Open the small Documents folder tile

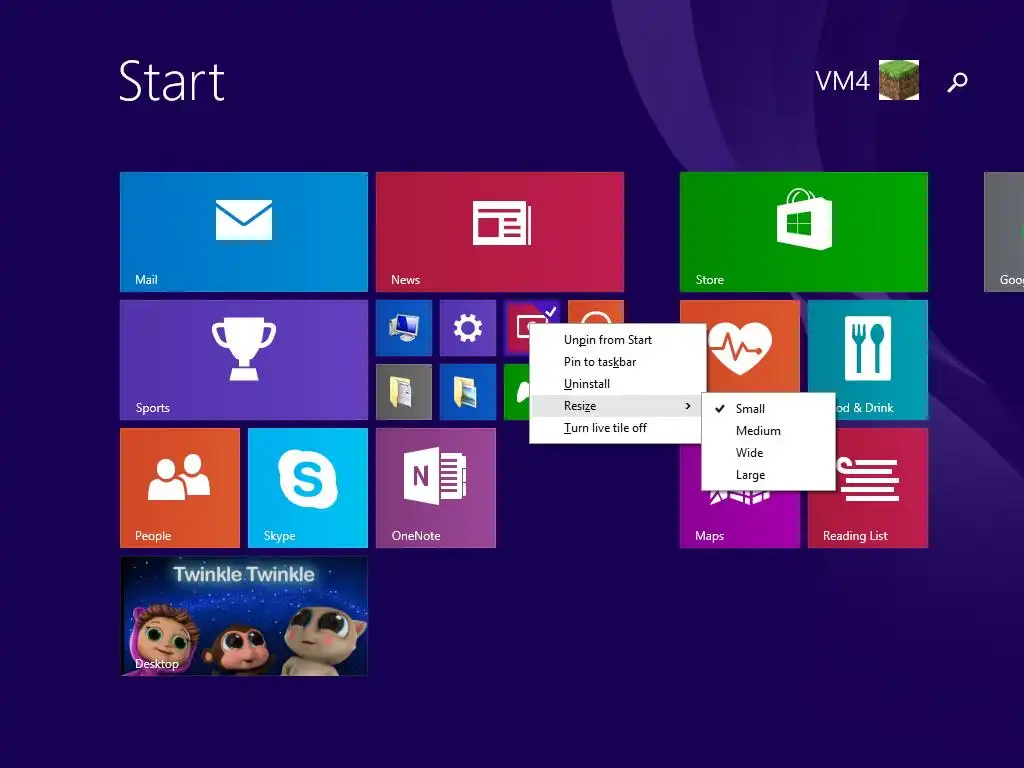pos(404,392)
